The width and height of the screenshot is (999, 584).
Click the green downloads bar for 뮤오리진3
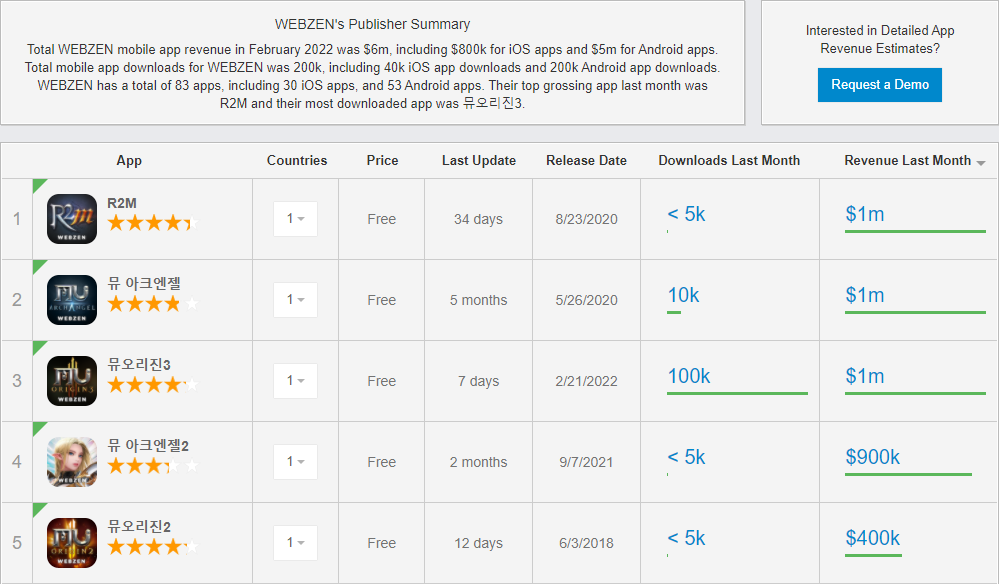737,394
